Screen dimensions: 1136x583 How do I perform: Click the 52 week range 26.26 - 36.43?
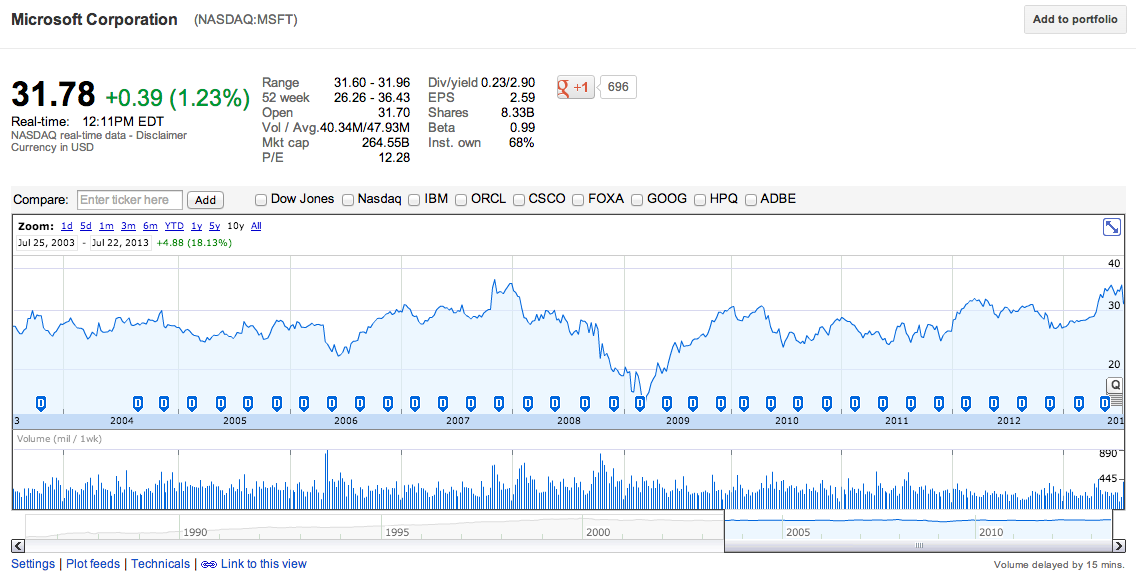point(372,98)
